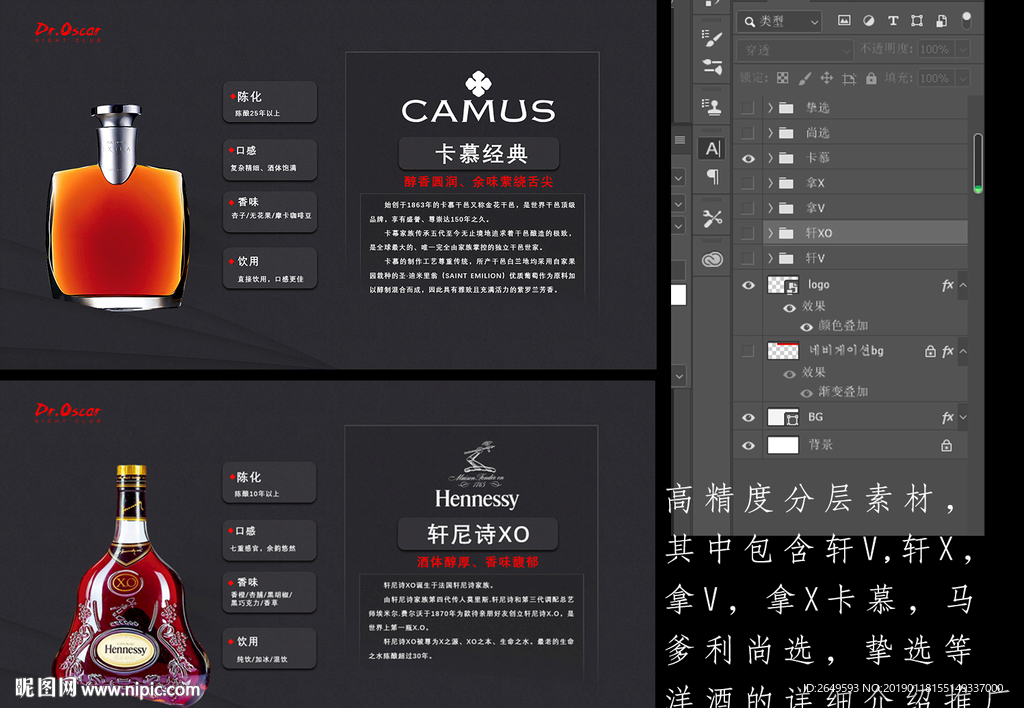This screenshot has width=1024, height=708.
Task: Show the 轩XO layer group
Action: (x=747, y=233)
